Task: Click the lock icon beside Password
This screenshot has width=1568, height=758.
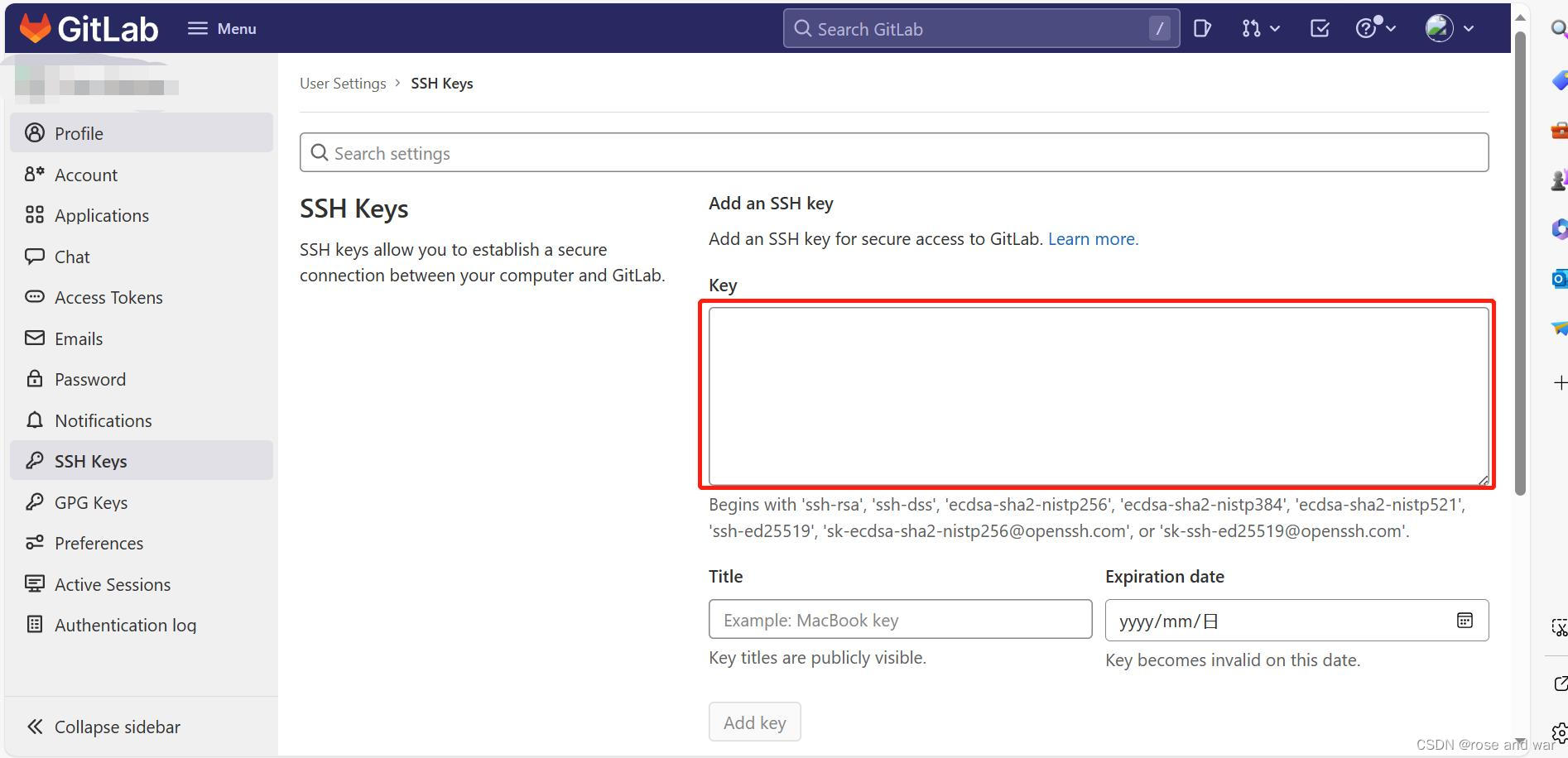Action: (34, 379)
